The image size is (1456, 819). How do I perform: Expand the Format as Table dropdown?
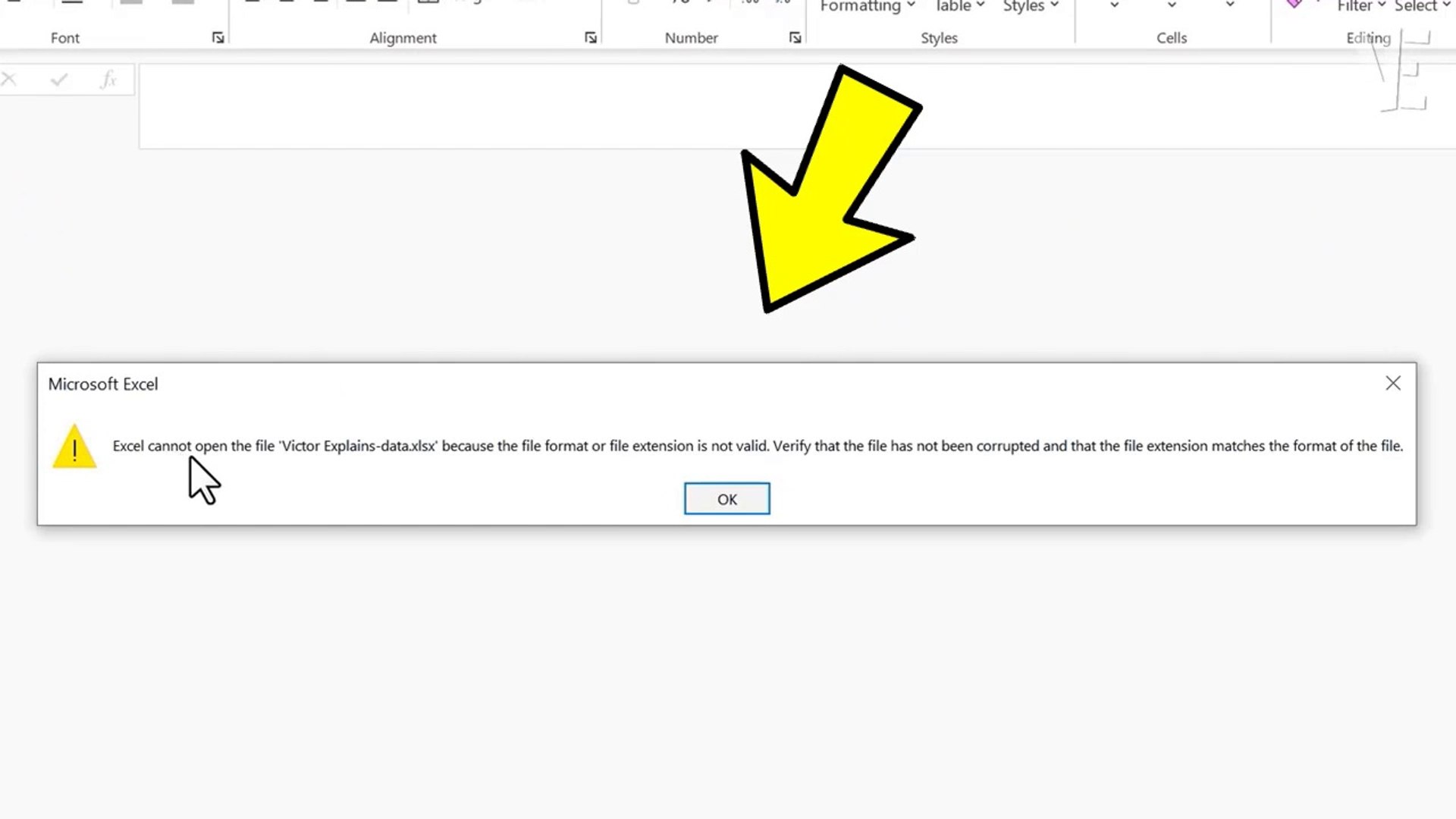click(x=959, y=6)
